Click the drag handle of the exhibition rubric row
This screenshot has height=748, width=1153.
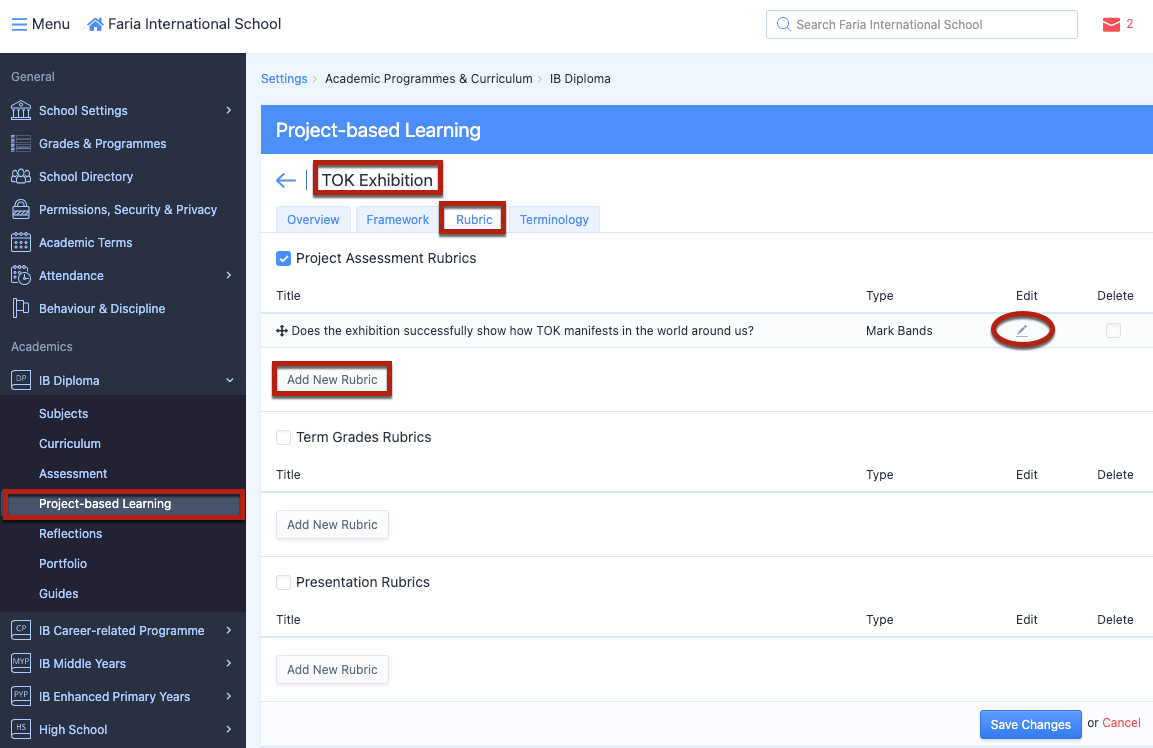point(282,331)
